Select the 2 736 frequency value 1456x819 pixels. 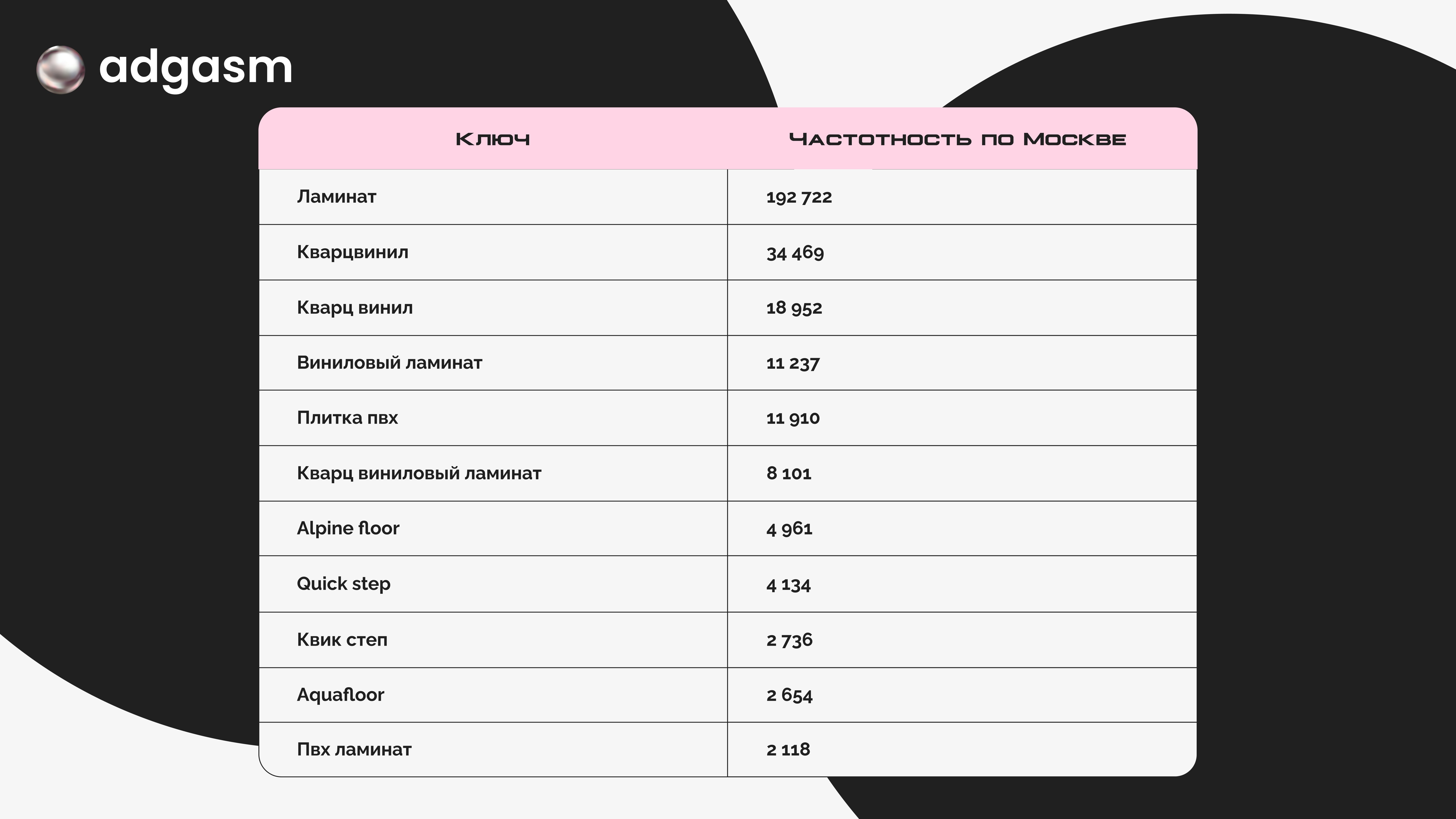point(789,640)
